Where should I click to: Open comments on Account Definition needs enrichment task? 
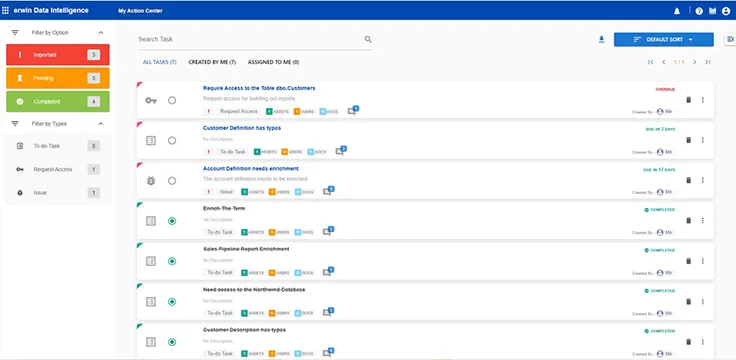(328, 191)
